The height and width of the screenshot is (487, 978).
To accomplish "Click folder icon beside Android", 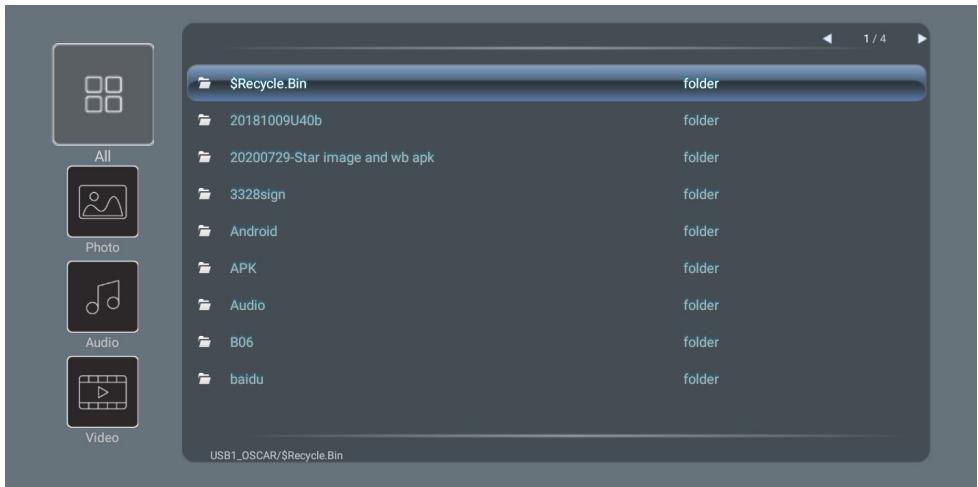I will pos(205,231).
